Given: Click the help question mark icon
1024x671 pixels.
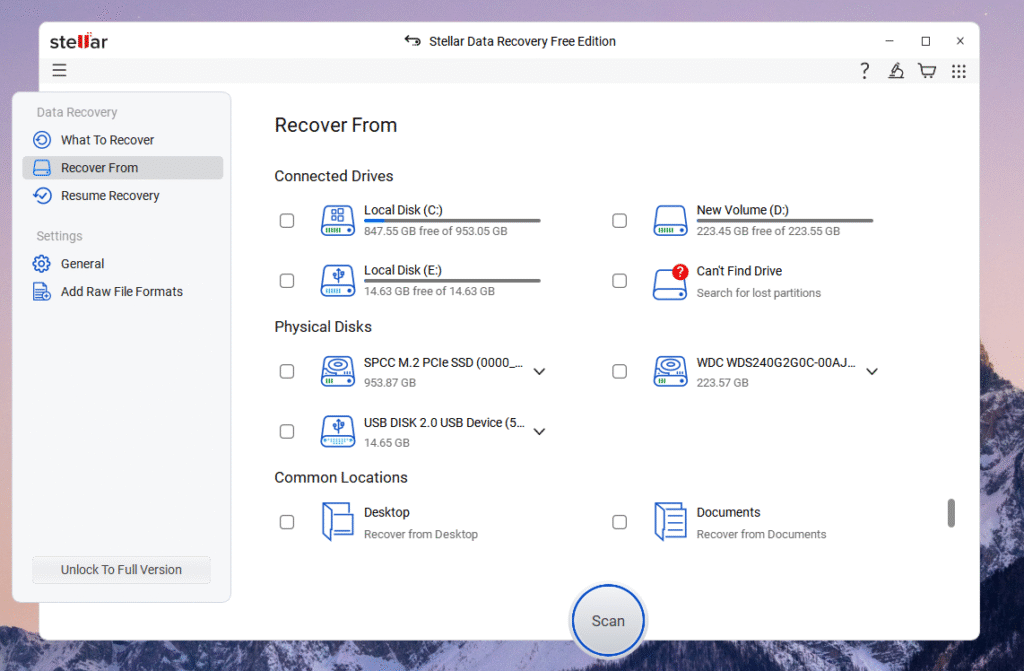Looking at the screenshot, I should 865,71.
